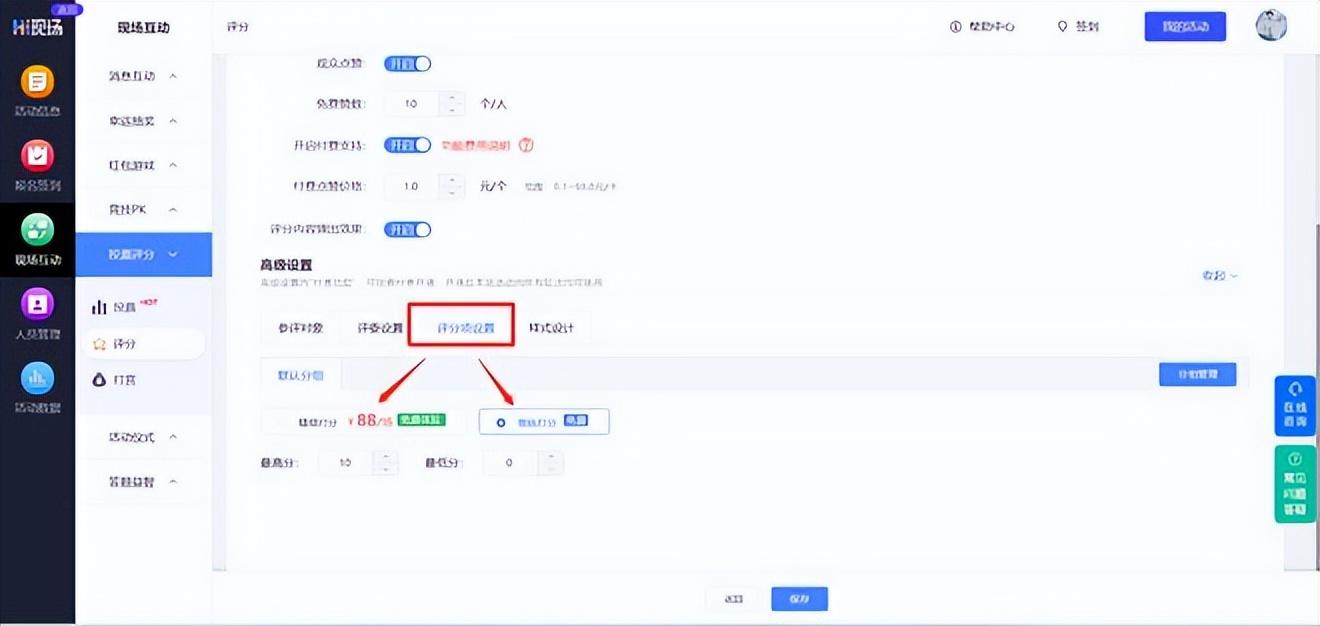The width and height of the screenshot is (1320, 626).
Task: Toggle the 开启付费点赞 switch
Action: (x=407, y=145)
